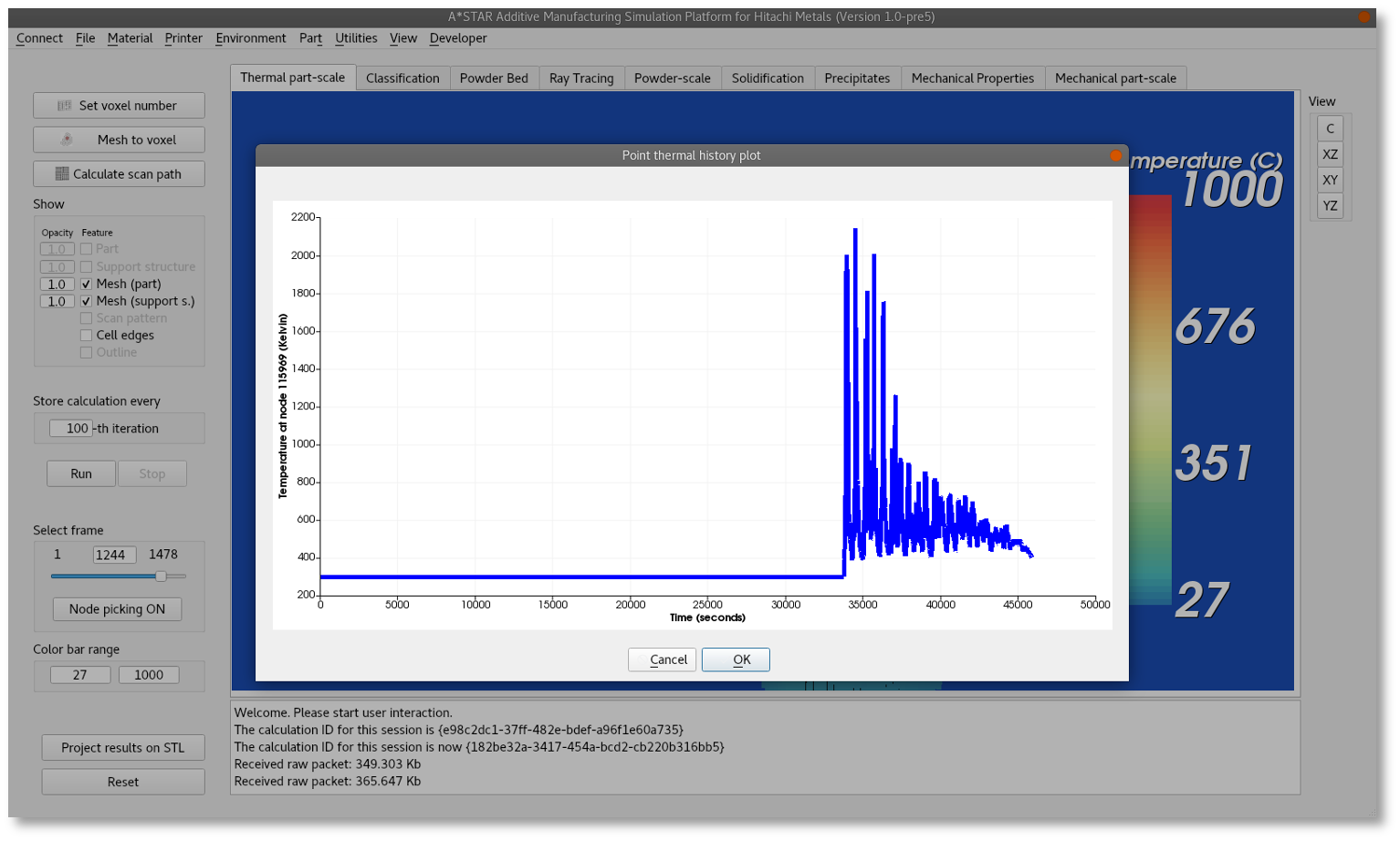Select the Mechanical Properties tab
Screen dimensions: 1400x841
click(972, 78)
